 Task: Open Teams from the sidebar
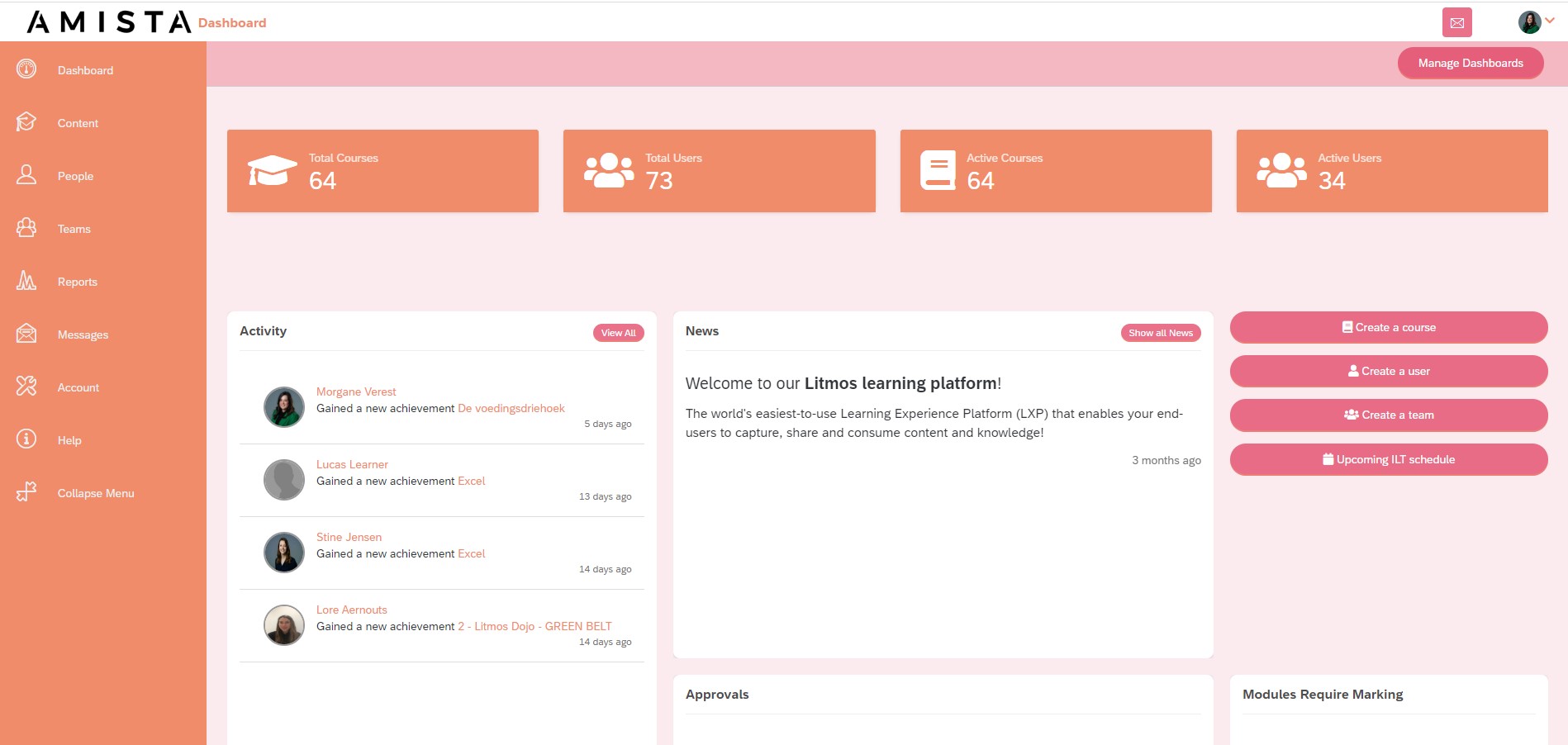74,229
